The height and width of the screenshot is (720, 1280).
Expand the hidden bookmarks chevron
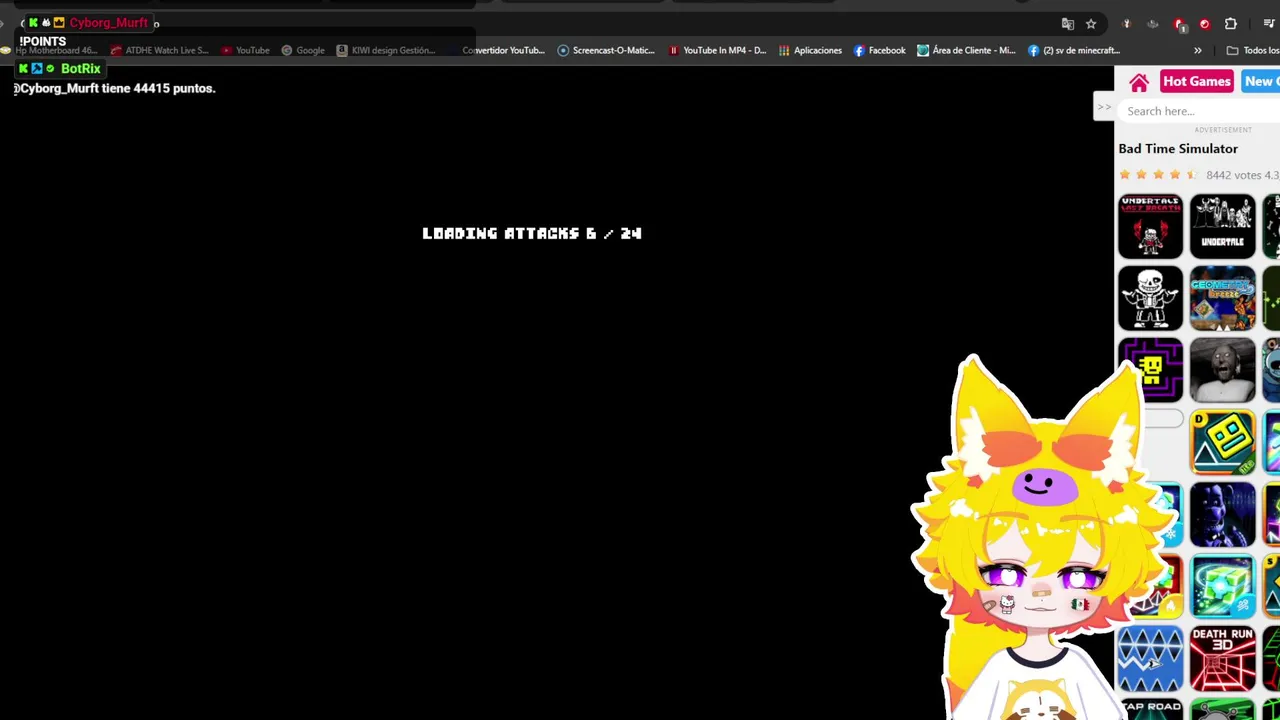tap(1197, 50)
